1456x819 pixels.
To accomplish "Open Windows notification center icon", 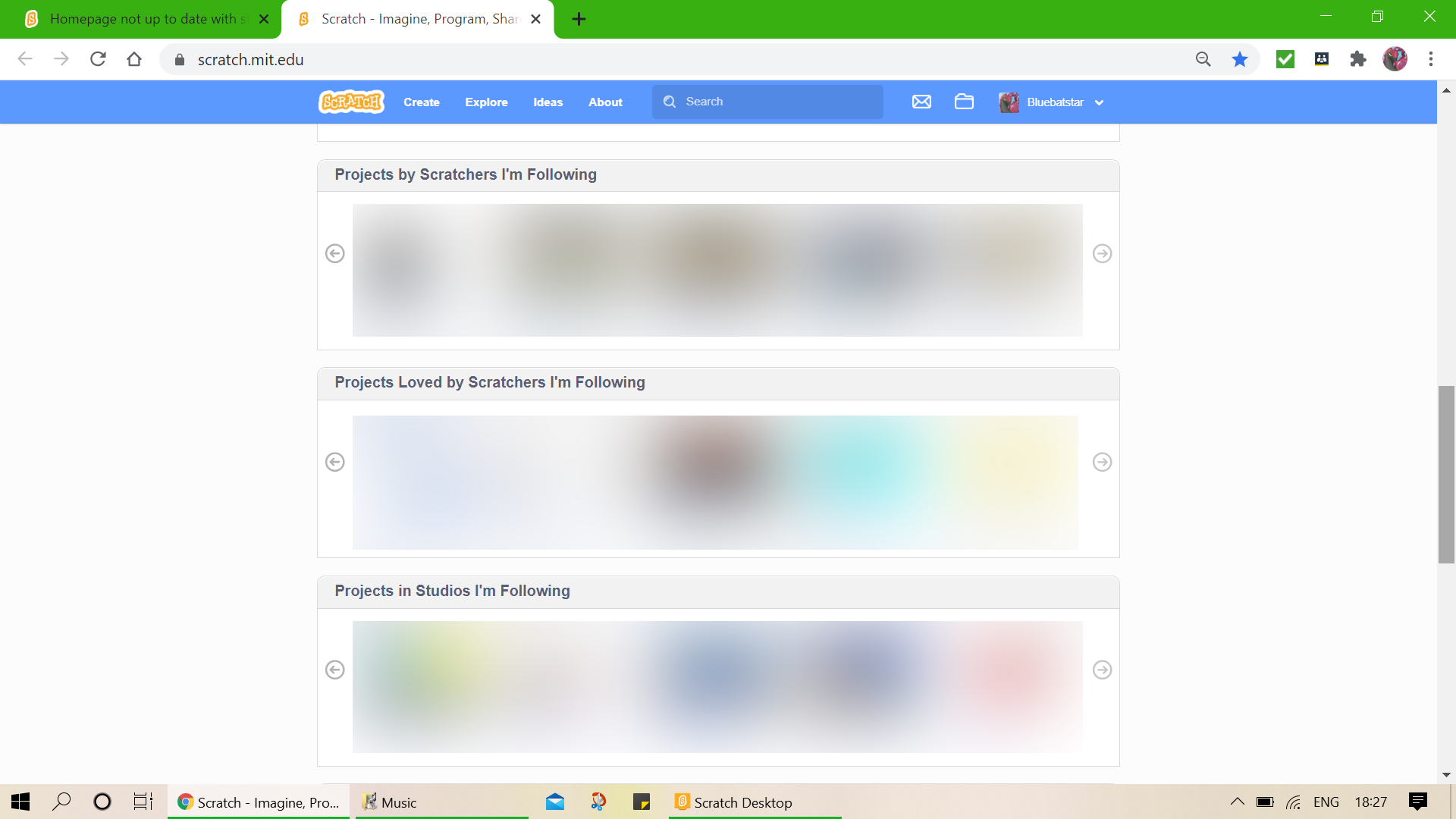I will (1417, 802).
